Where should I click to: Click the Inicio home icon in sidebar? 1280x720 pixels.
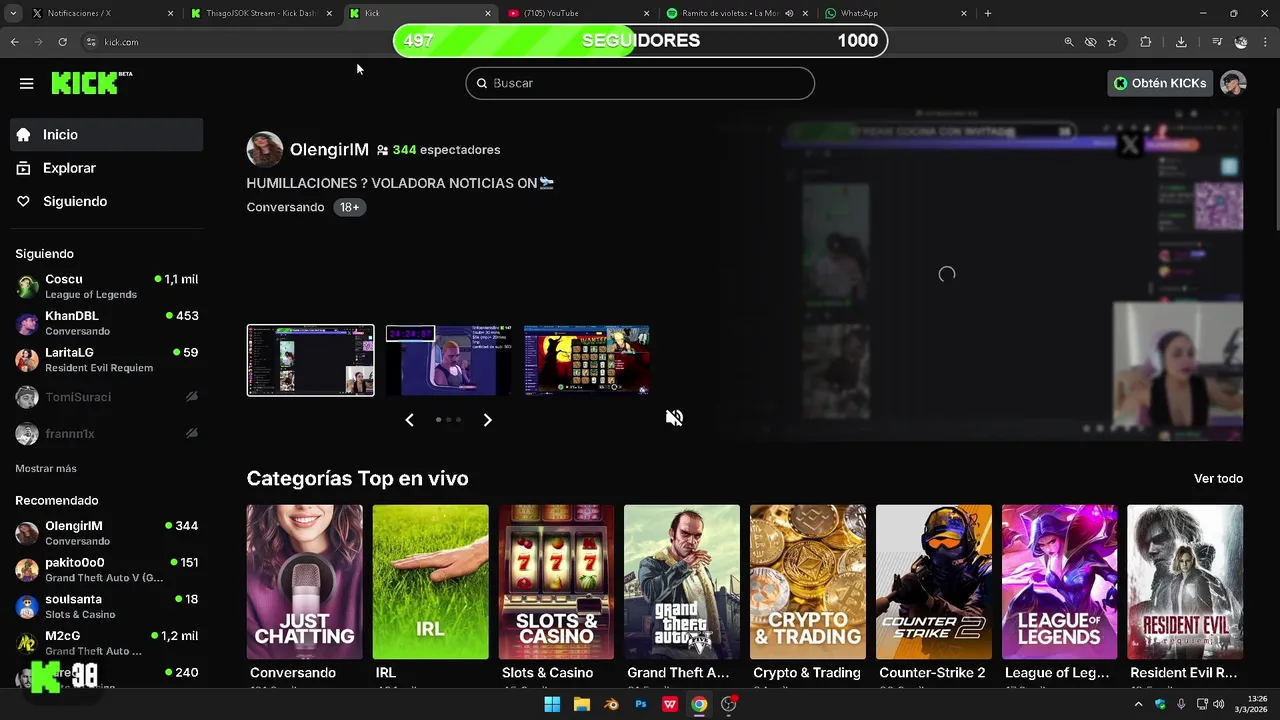pos(24,134)
